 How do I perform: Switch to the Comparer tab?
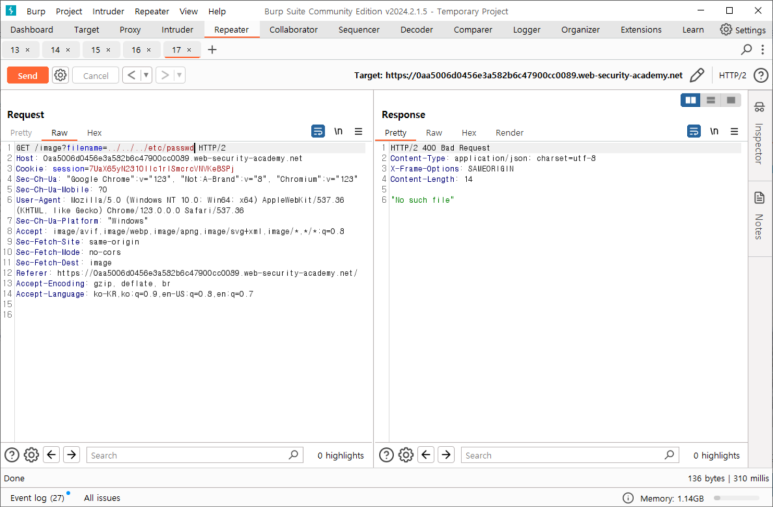tap(473, 30)
